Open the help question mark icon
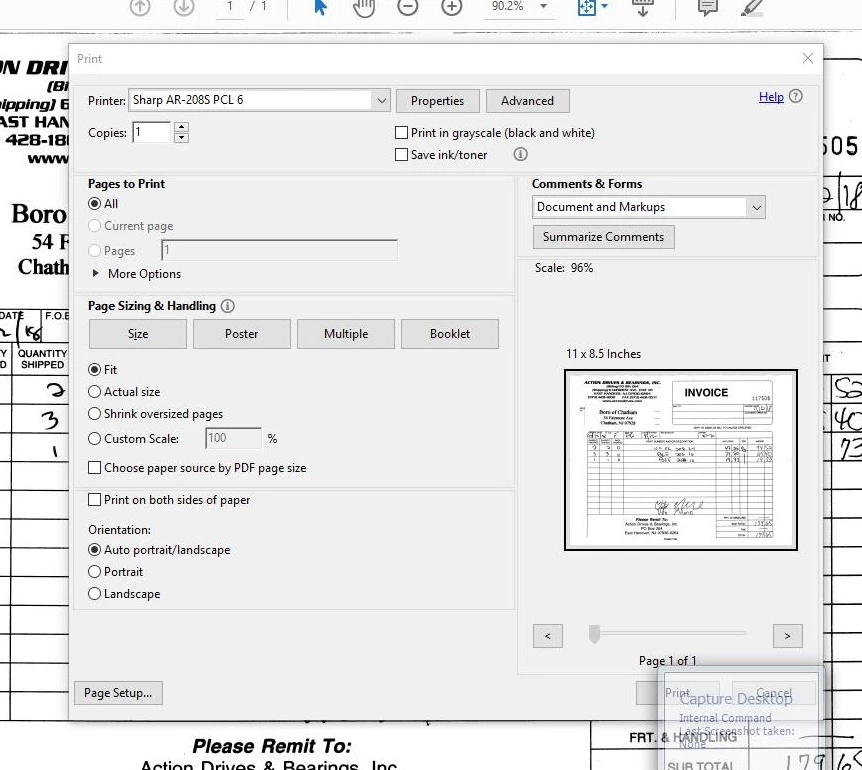Screen dimensions: 862x770 795,96
